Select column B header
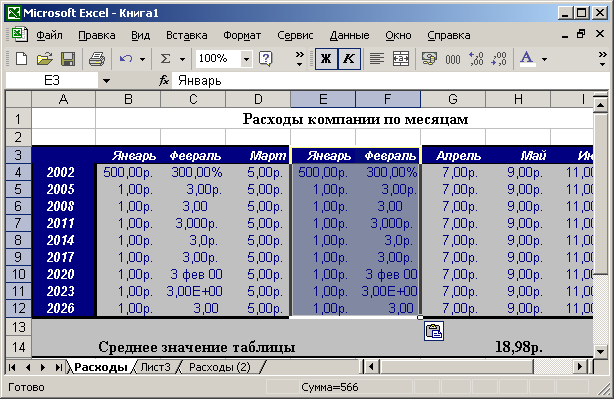Viewport: 614px width, 399px height. (x=128, y=99)
